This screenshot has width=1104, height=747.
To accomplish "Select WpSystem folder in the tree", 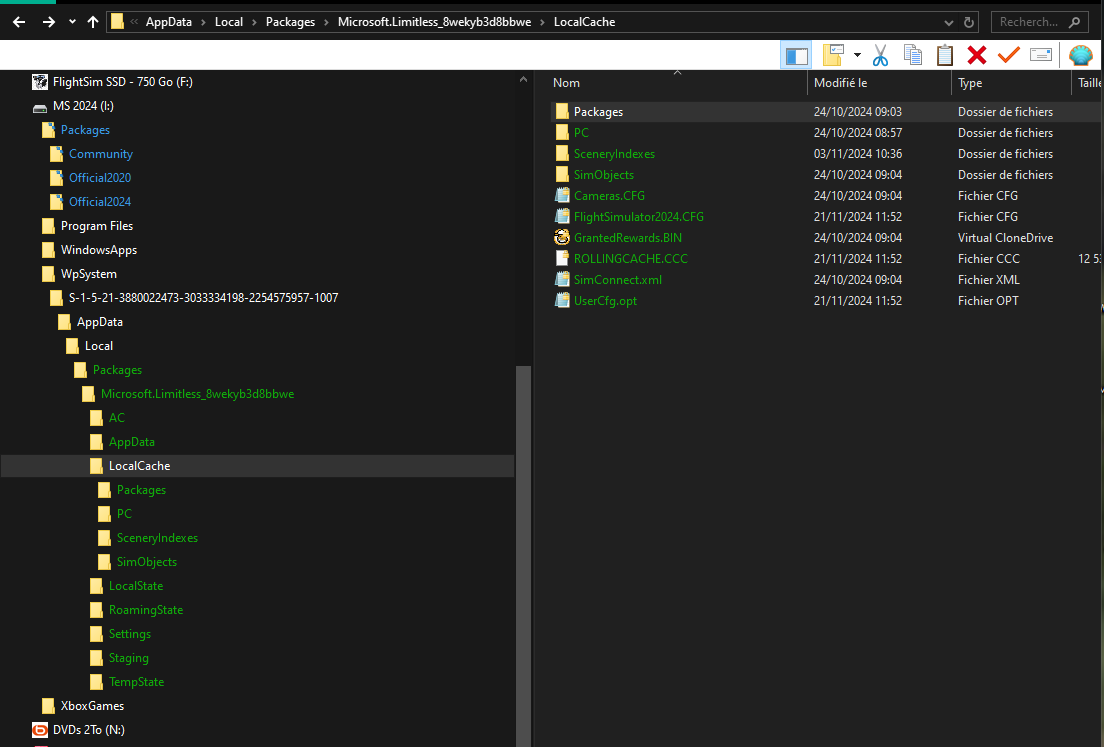I will 89,274.
